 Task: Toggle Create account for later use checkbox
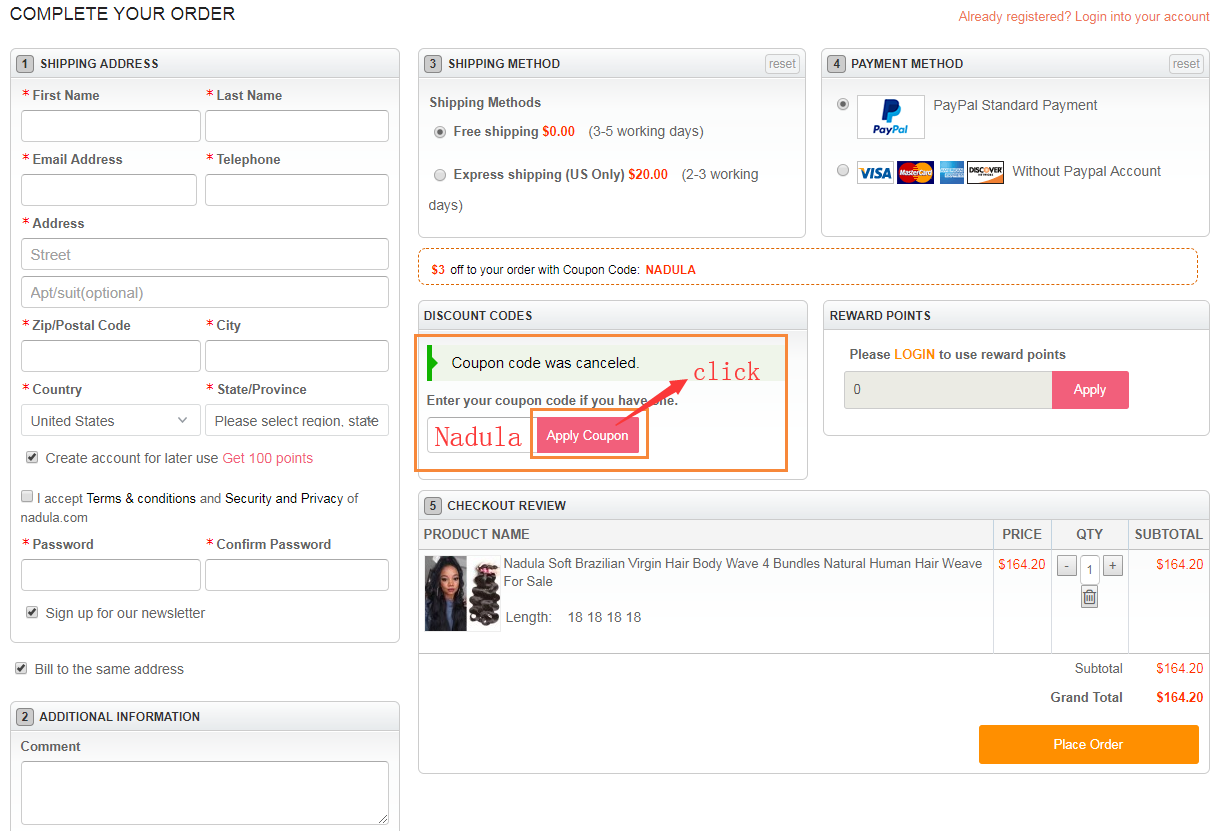[x=32, y=457]
